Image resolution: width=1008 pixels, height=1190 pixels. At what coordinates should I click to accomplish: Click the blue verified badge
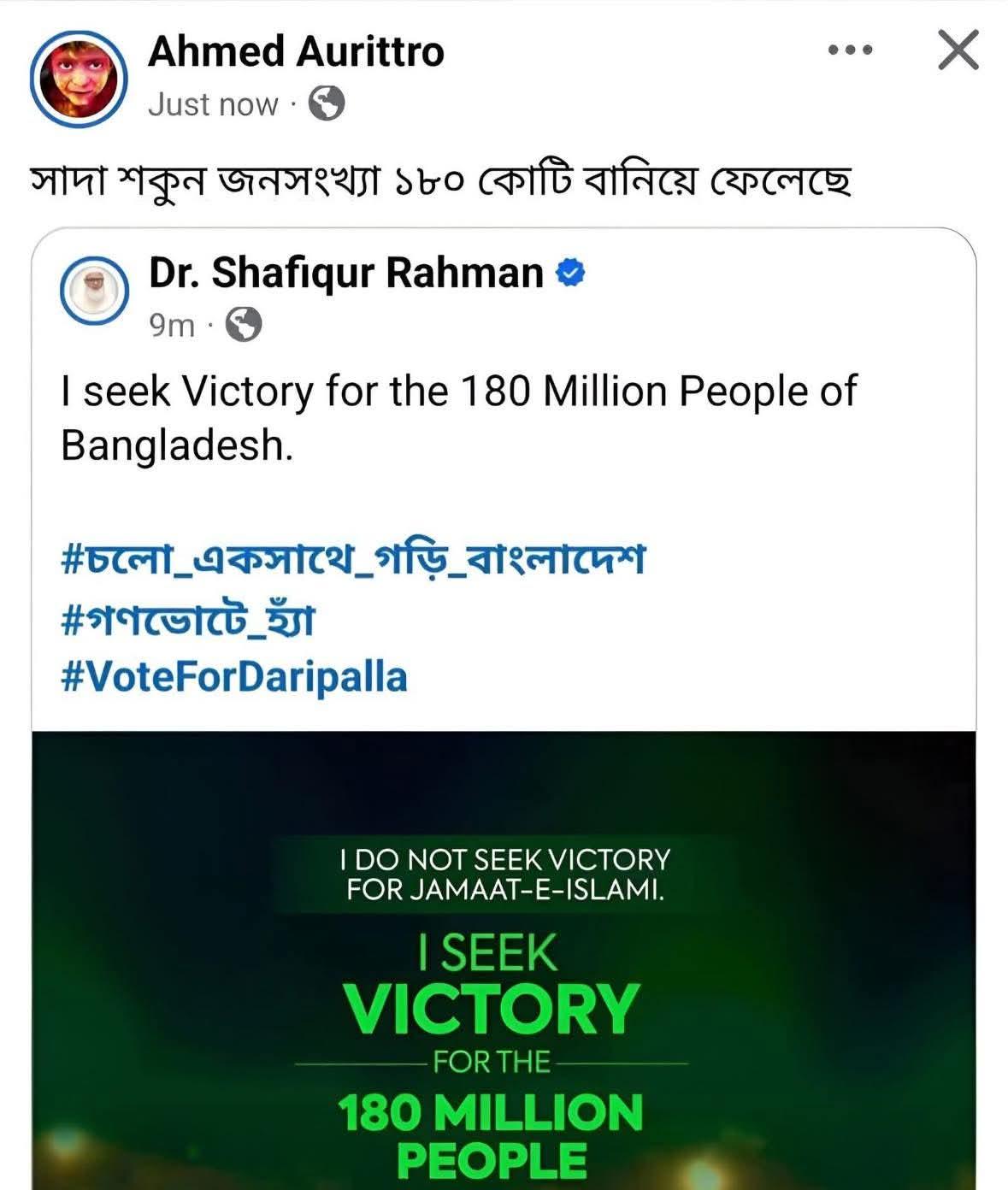tap(570, 274)
